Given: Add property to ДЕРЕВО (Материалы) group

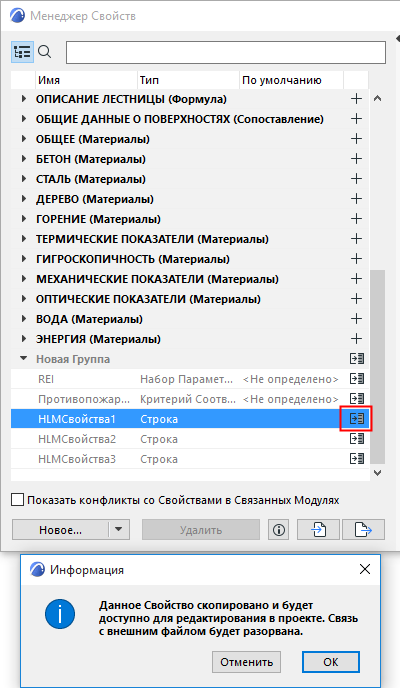Looking at the screenshot, I should [356, 199].
